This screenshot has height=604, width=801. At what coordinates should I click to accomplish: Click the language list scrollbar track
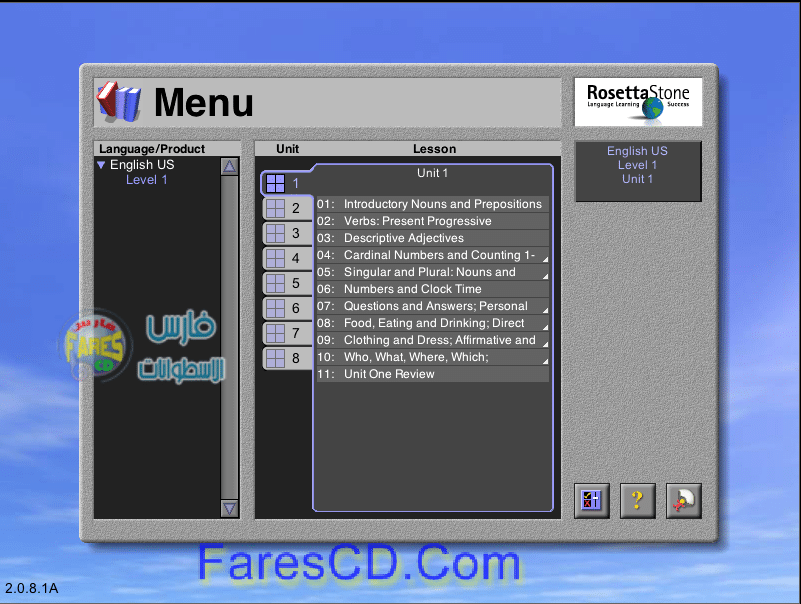pos(230,337)
